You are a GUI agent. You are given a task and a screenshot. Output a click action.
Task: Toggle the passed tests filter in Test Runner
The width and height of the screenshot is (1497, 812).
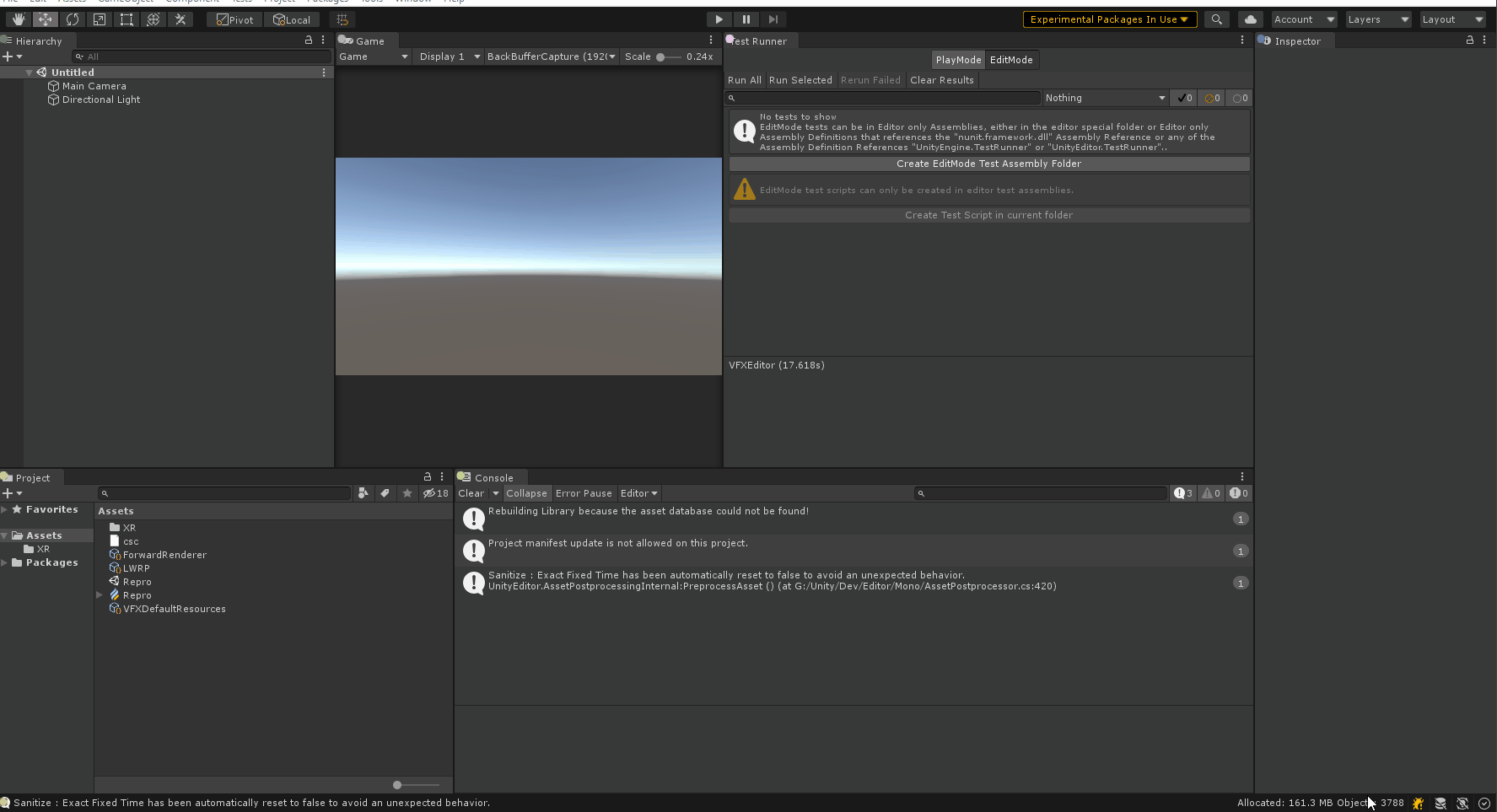click(1185, 98)
